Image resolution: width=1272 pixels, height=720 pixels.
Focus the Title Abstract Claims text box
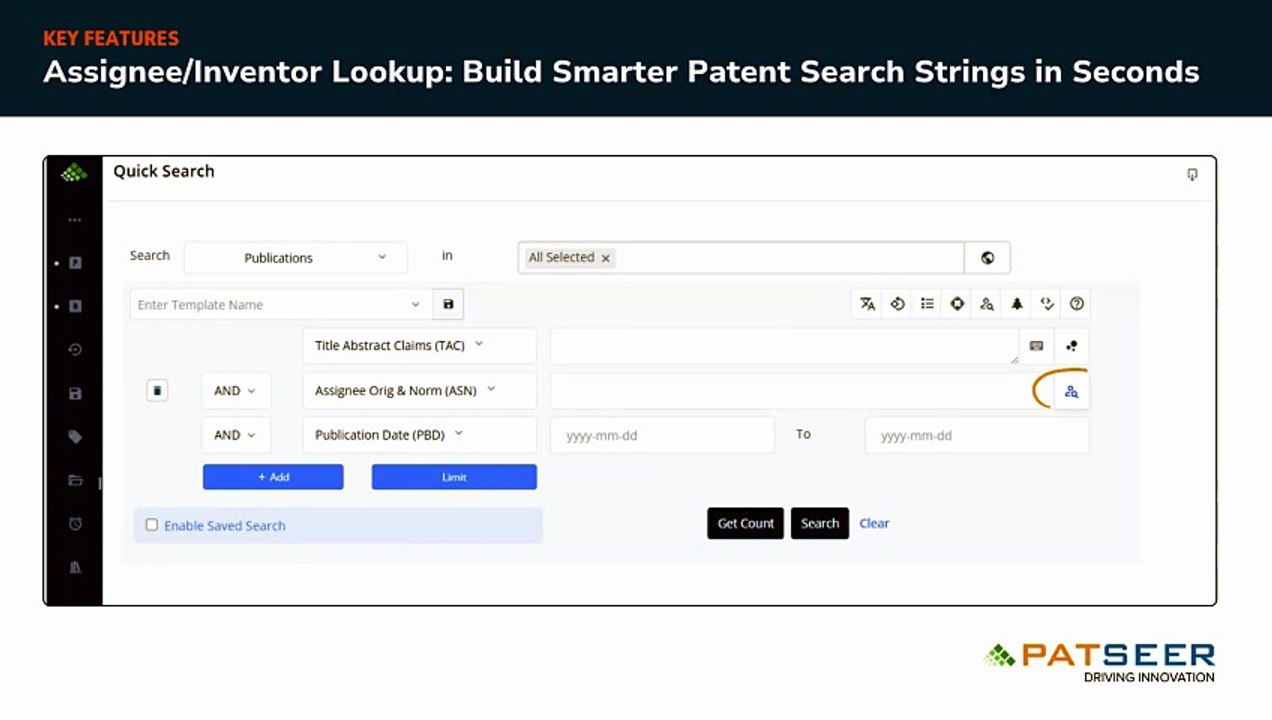click(785, 346)
